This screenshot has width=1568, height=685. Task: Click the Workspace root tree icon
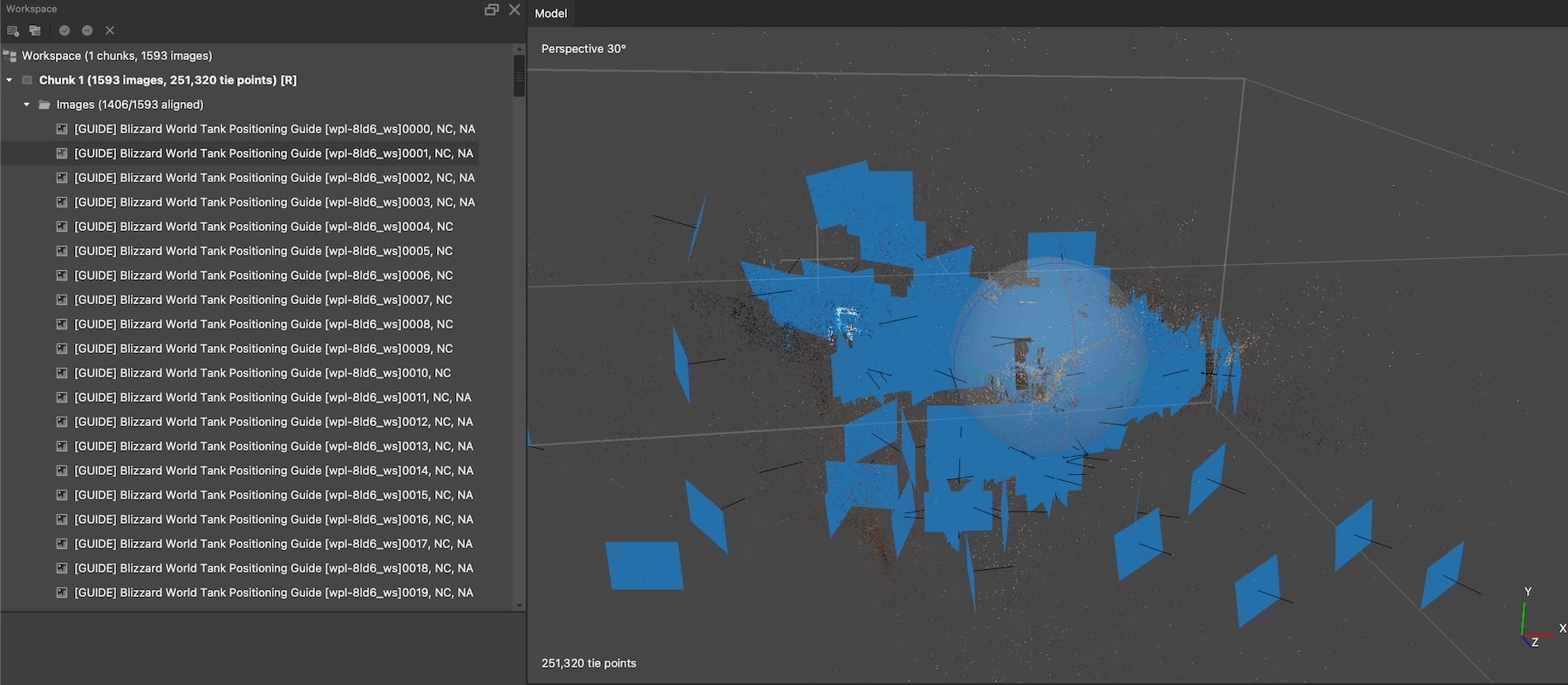pyautogui.click(x=10, y=56)
